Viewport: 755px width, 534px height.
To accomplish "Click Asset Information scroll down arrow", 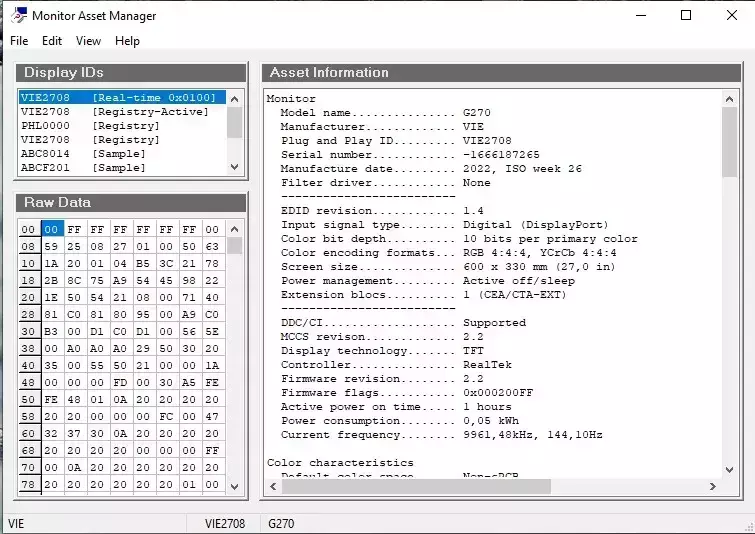I will [729, 469].
